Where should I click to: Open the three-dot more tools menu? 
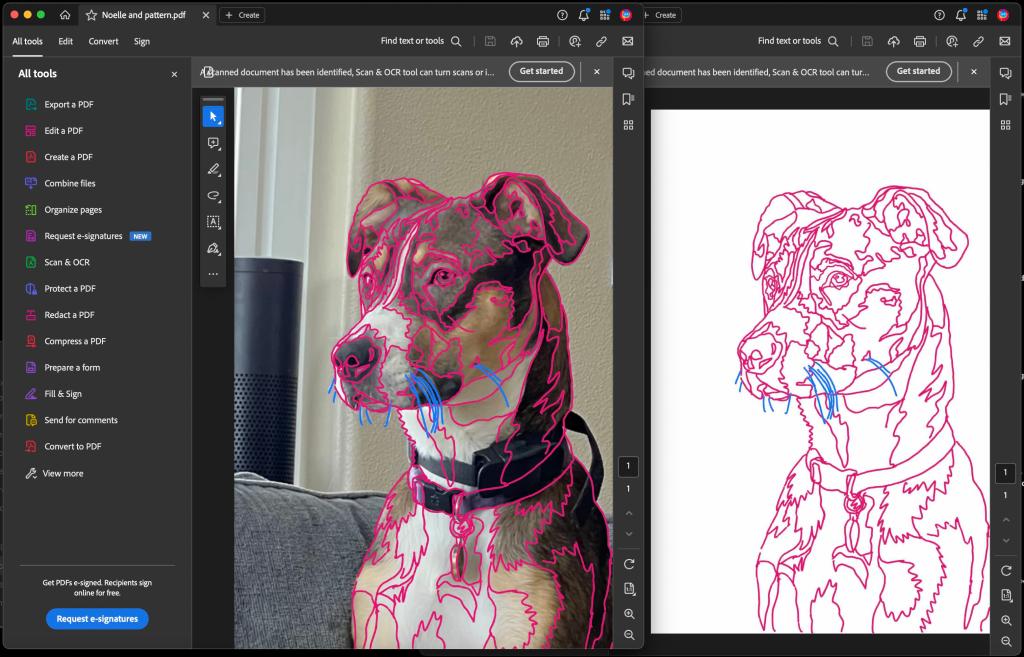tap(213, 274)
